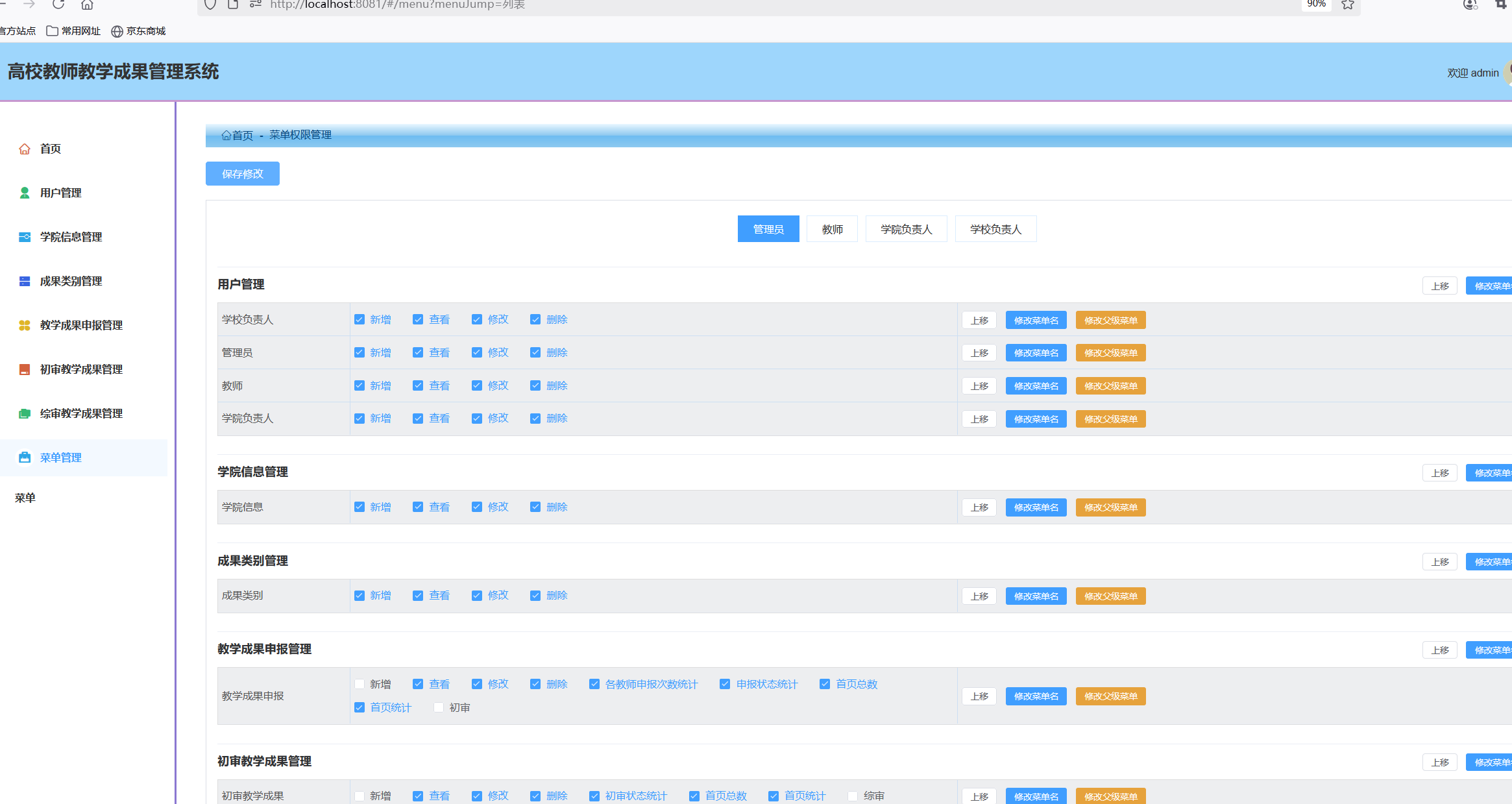Click the green user icon for 用户管理

(25, 193)
